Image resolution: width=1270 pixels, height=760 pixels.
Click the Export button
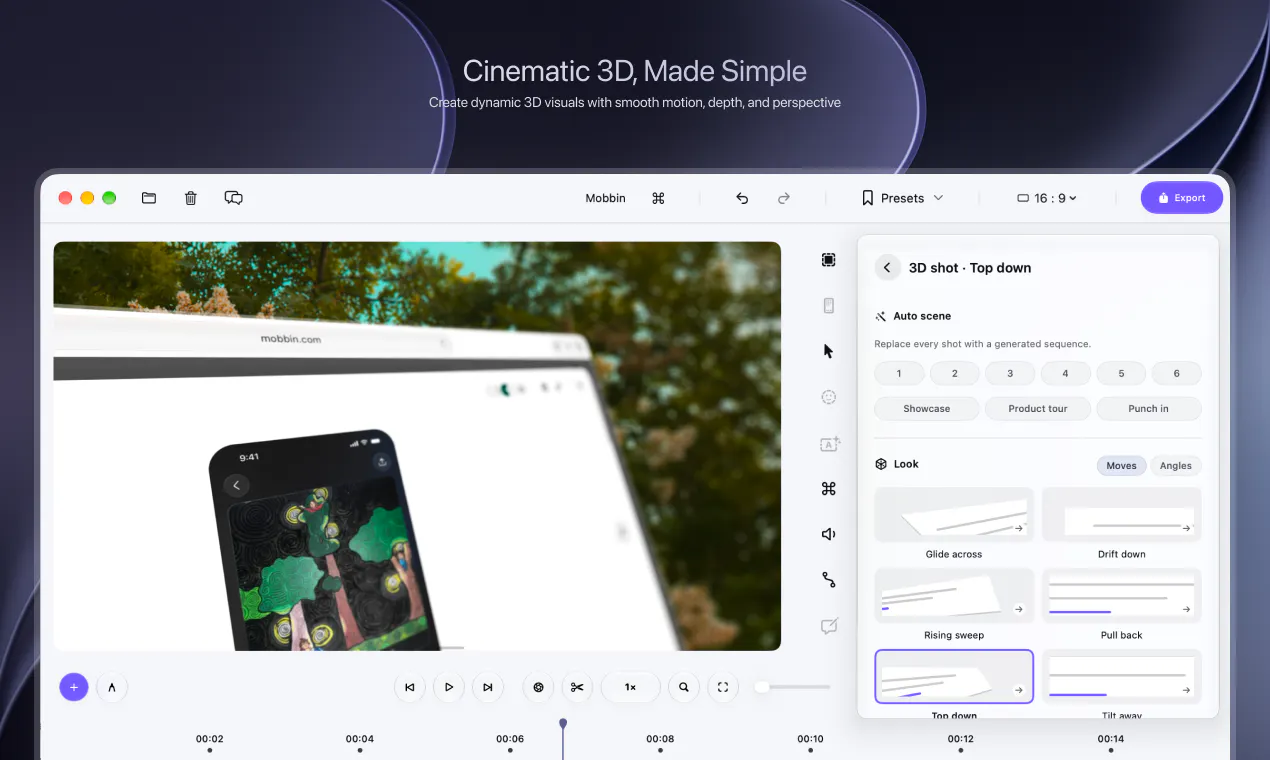(x=1182, y=198)
